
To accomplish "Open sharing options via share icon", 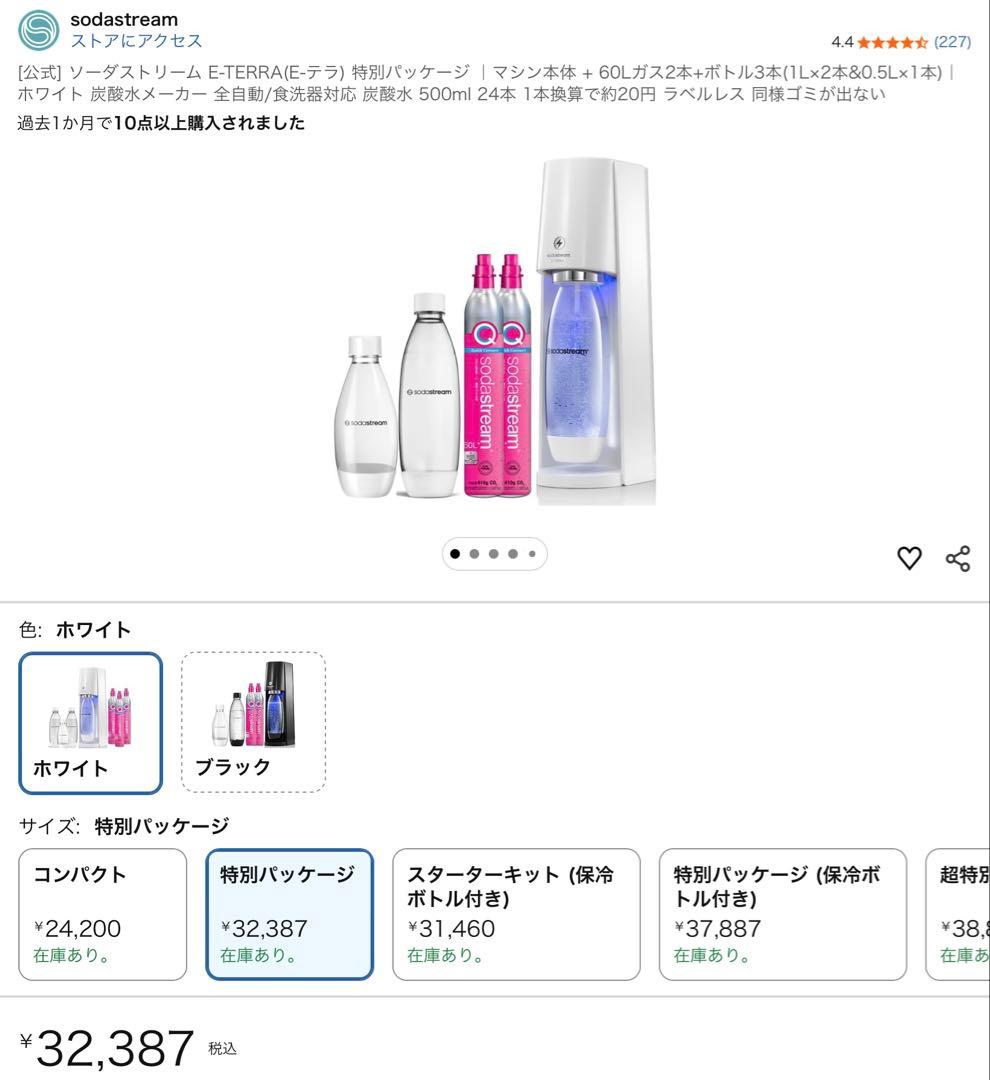I will click(x=958, y=558).
